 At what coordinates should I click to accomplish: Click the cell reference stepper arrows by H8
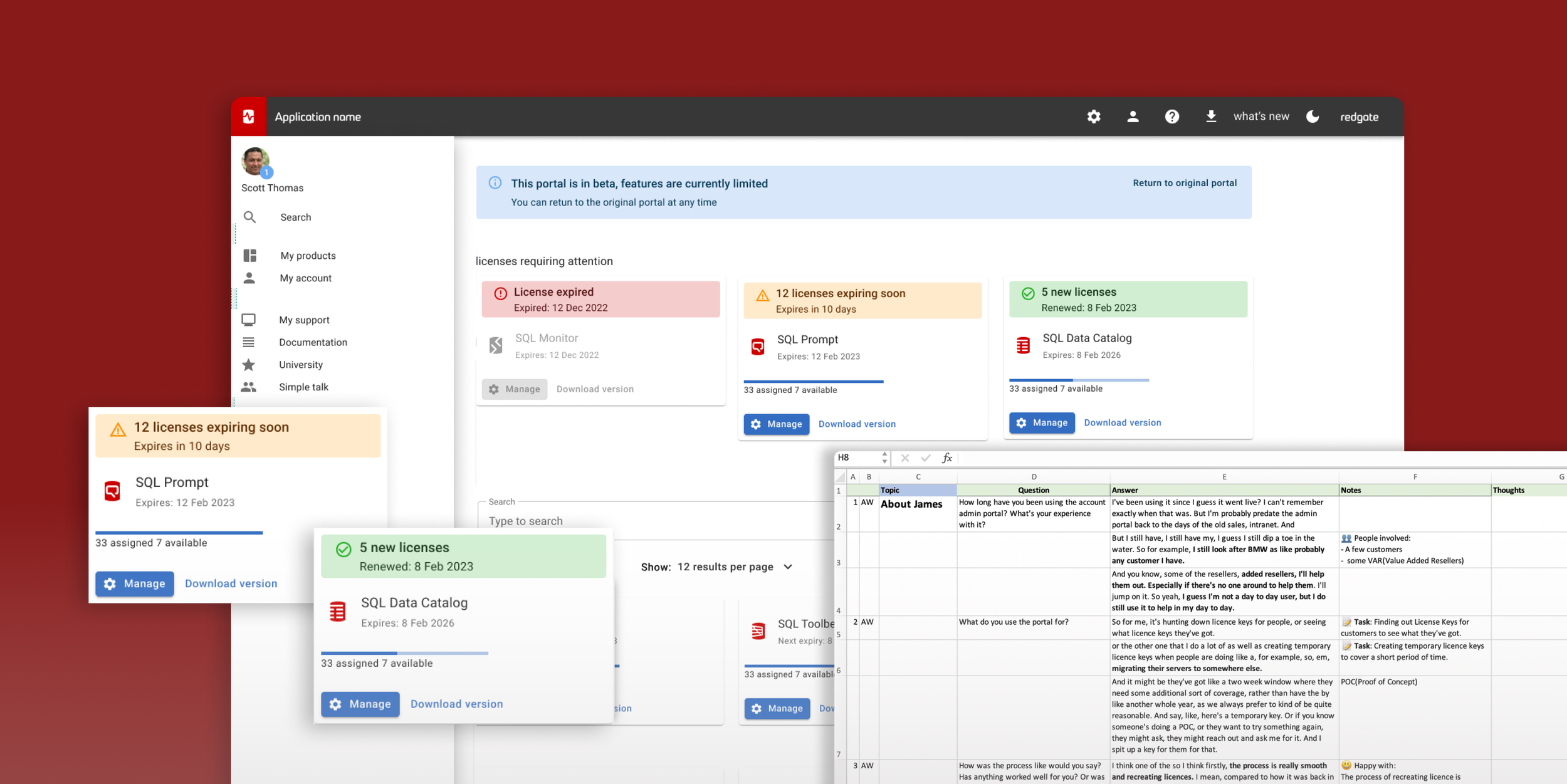(884, 457)
